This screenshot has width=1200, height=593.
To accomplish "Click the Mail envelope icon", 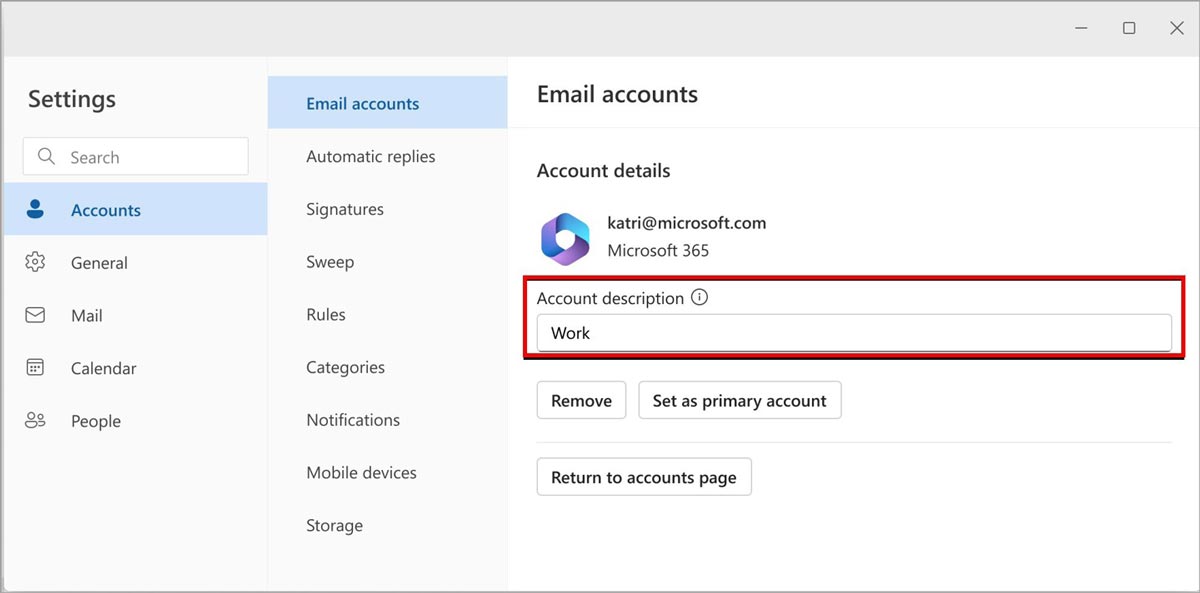I will [35, 316].
